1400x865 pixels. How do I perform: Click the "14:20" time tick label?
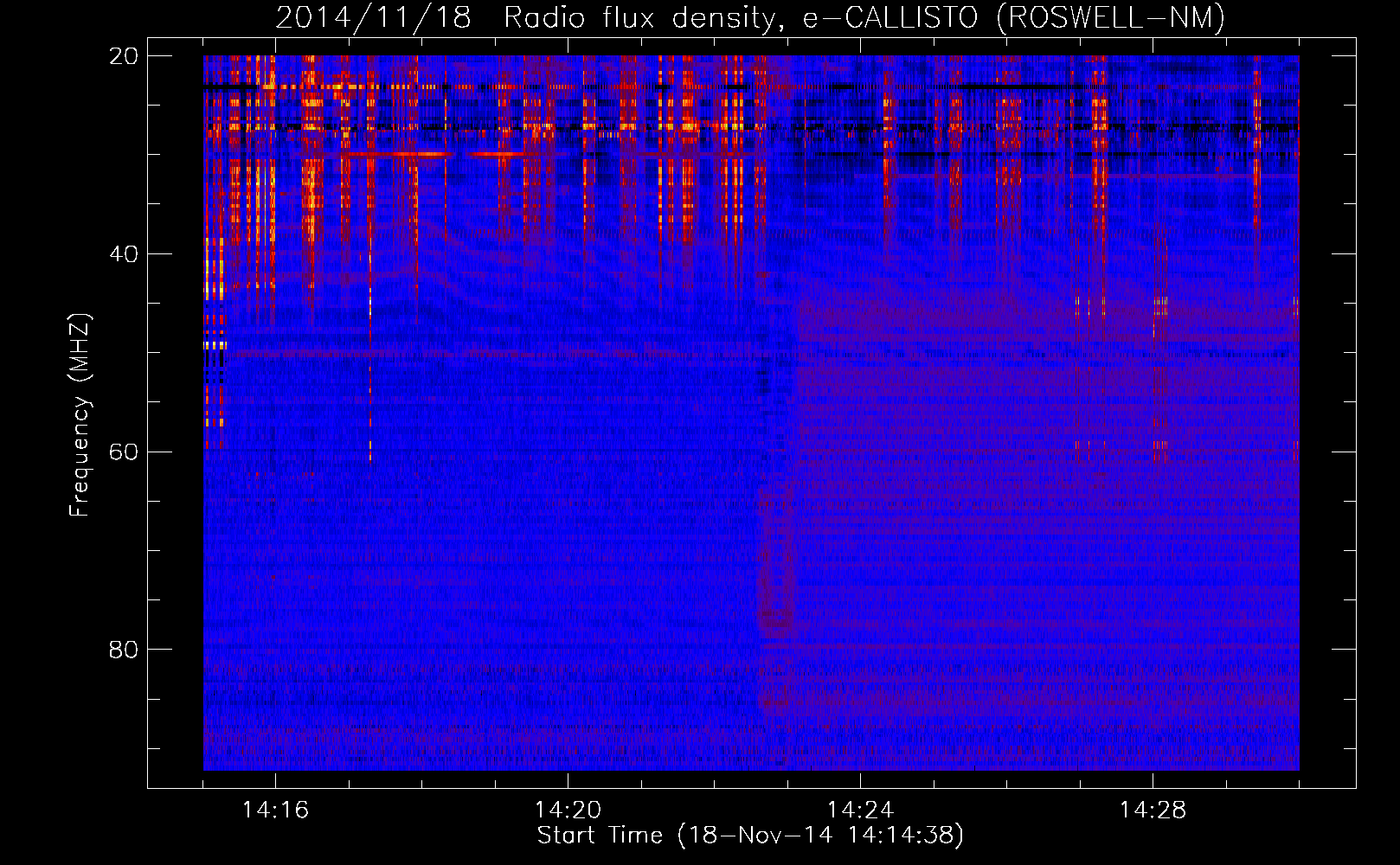click(x=568, y=811)
